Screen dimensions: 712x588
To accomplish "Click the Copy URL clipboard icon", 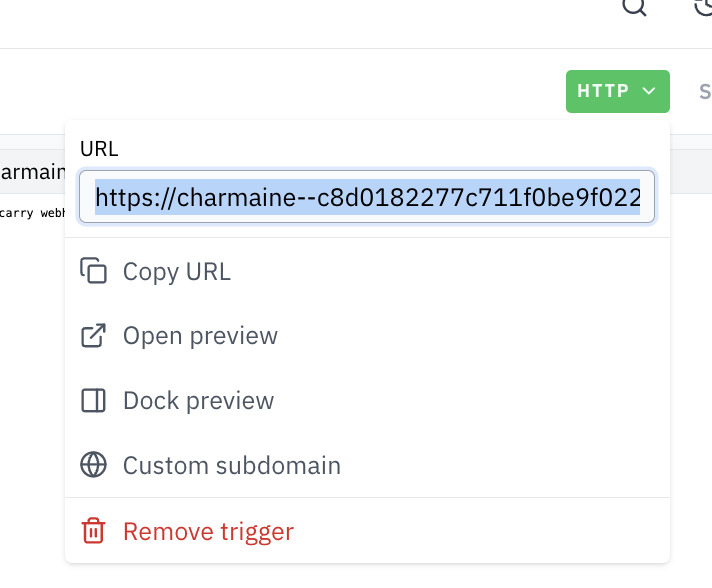I will [93, 271].
